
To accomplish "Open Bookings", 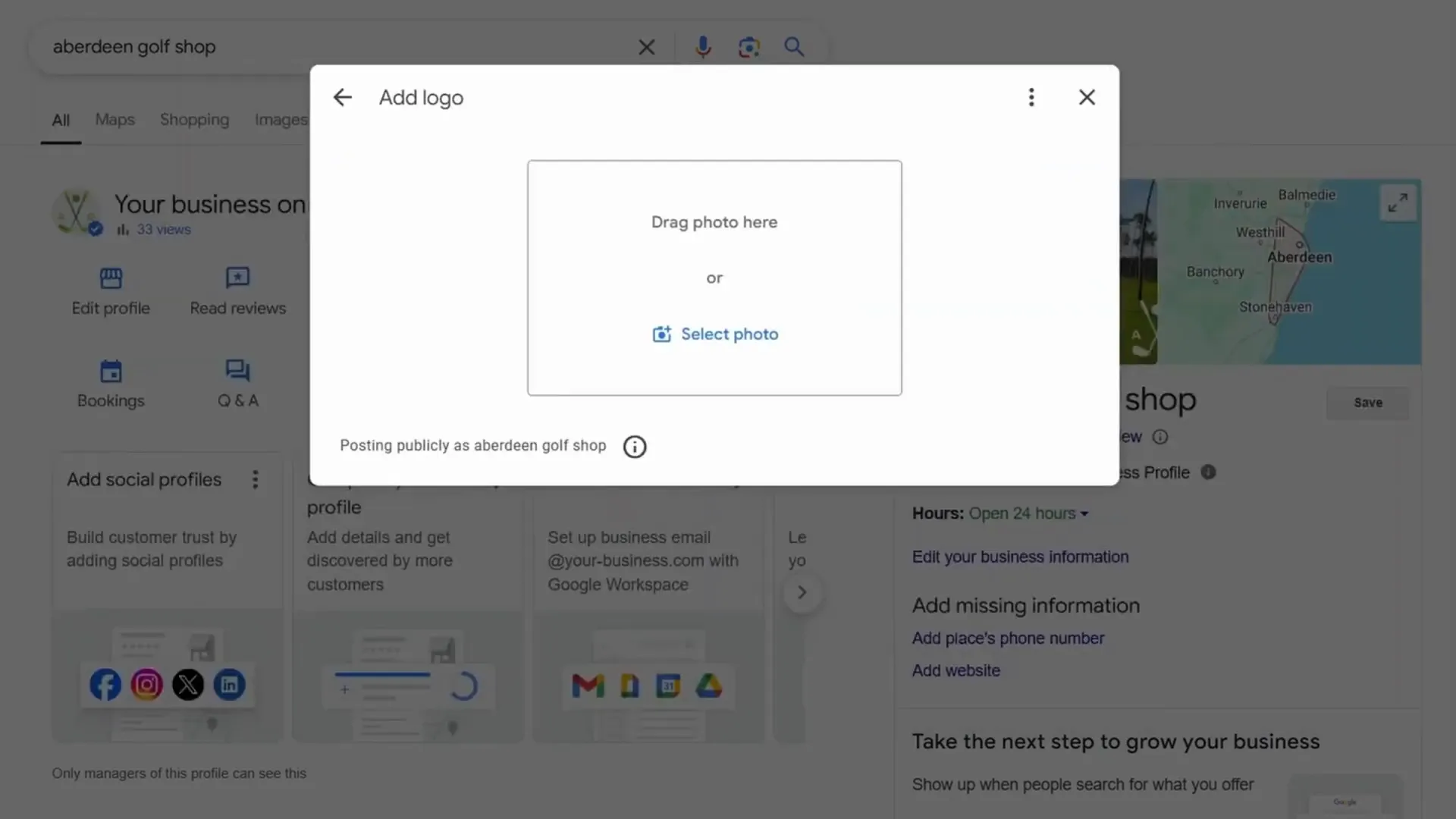I will coord(111,384).
